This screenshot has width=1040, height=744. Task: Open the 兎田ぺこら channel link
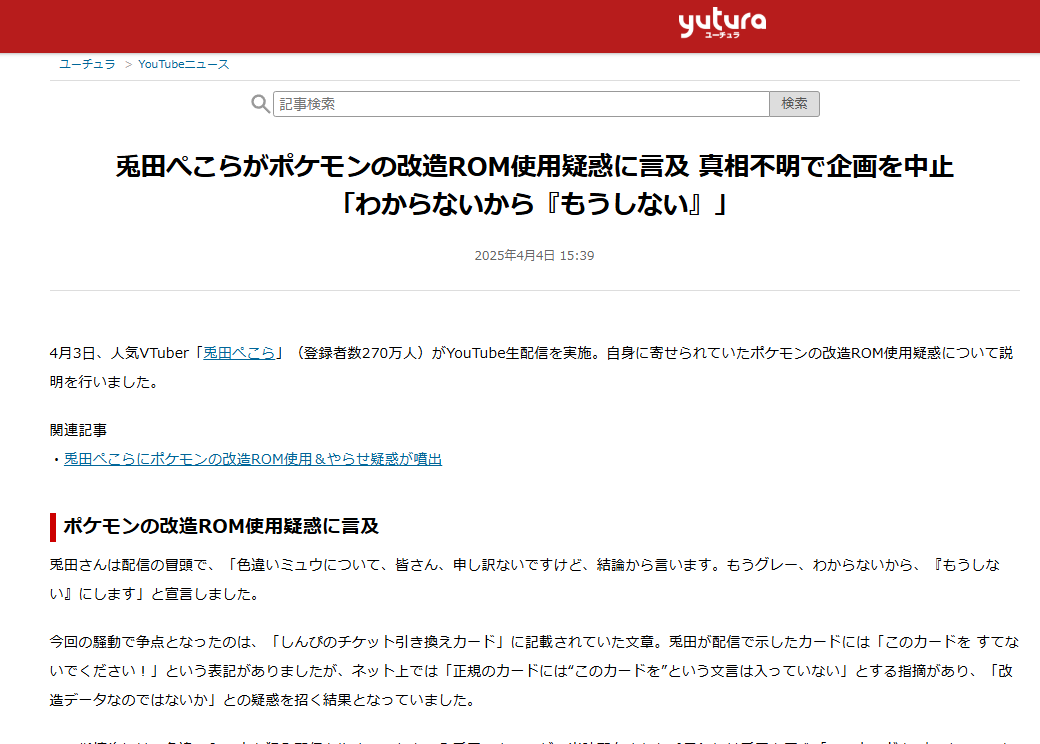tap(239, 353)
